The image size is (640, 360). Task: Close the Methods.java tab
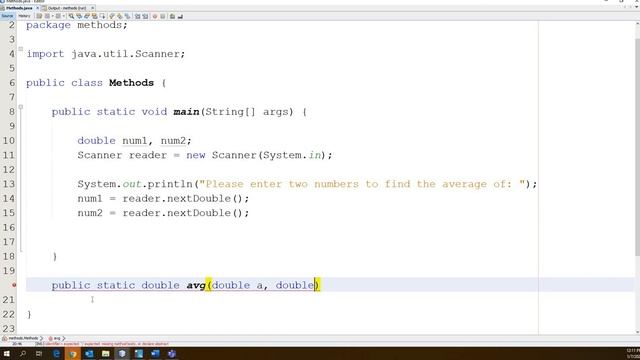pyautogui.click(x=37, y=8)
